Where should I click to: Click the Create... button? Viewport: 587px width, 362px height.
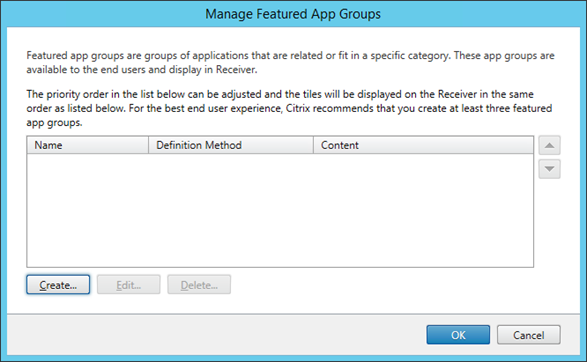(58, 285)
